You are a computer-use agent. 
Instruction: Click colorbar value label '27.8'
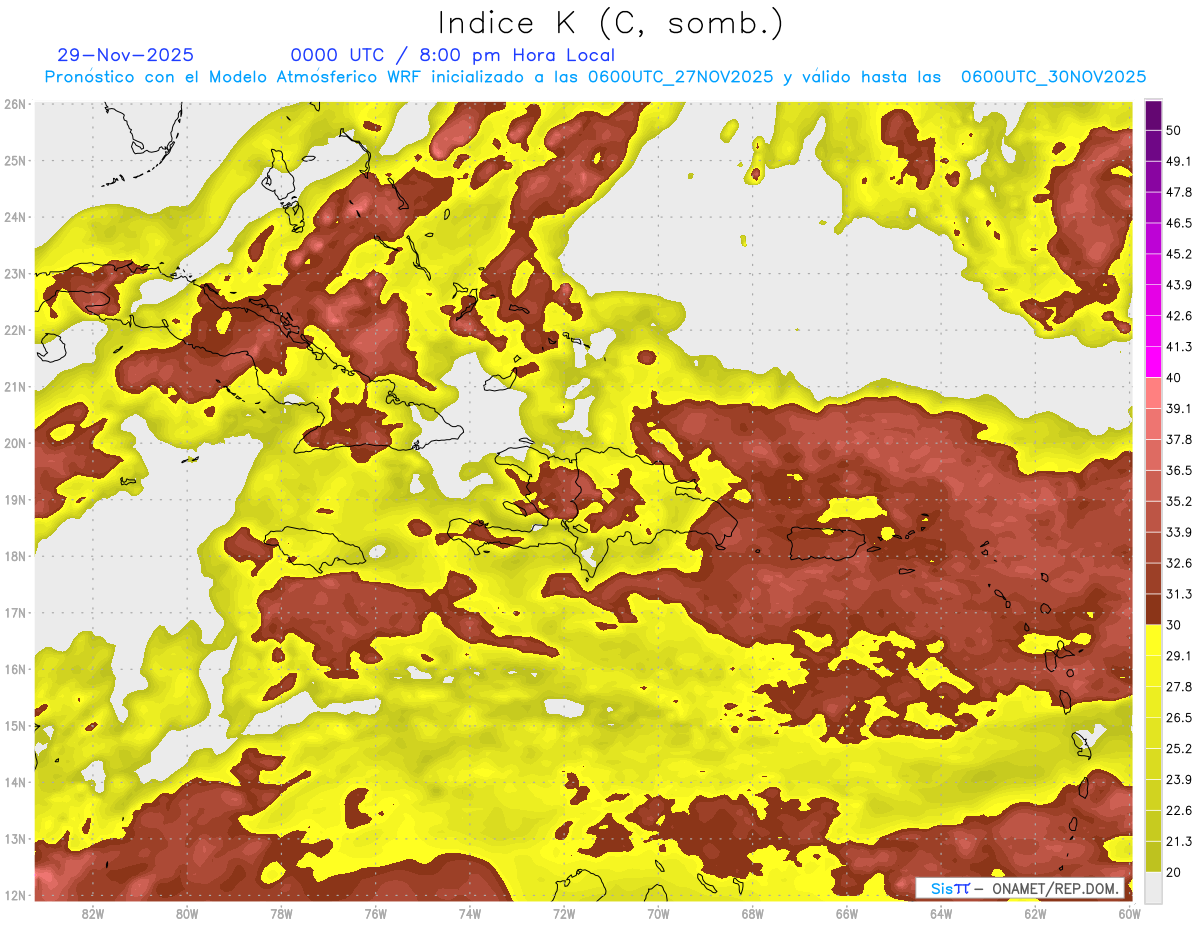[1178, 686]
